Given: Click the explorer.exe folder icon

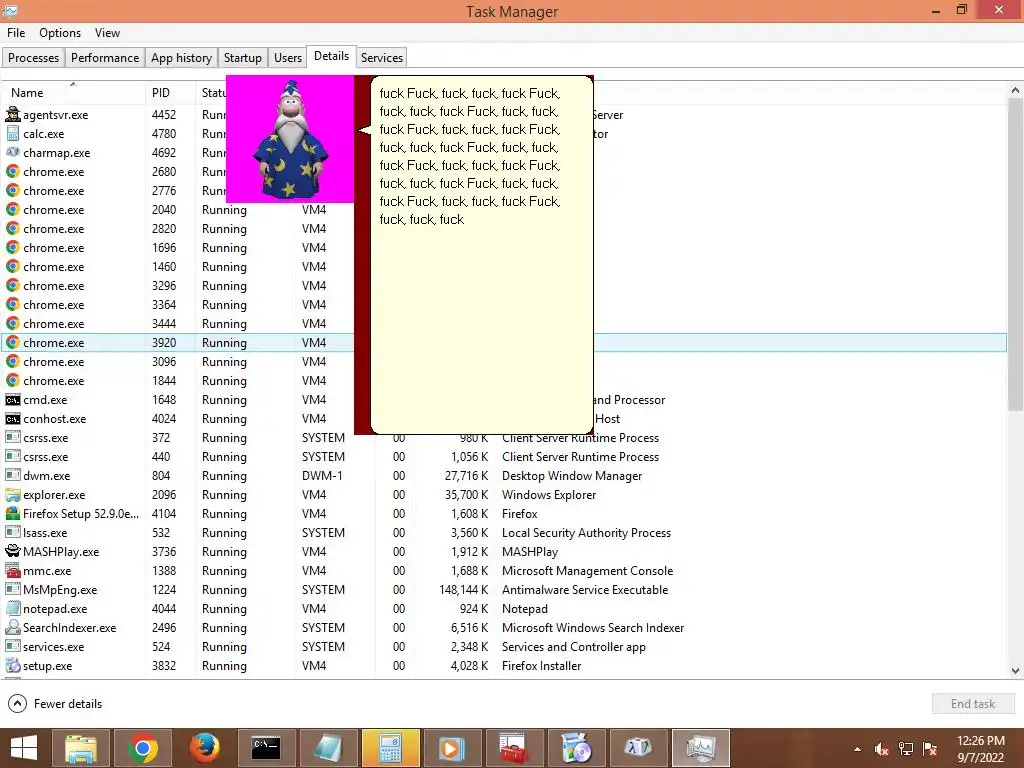Looking at the screenshot, I should (12, 494).
